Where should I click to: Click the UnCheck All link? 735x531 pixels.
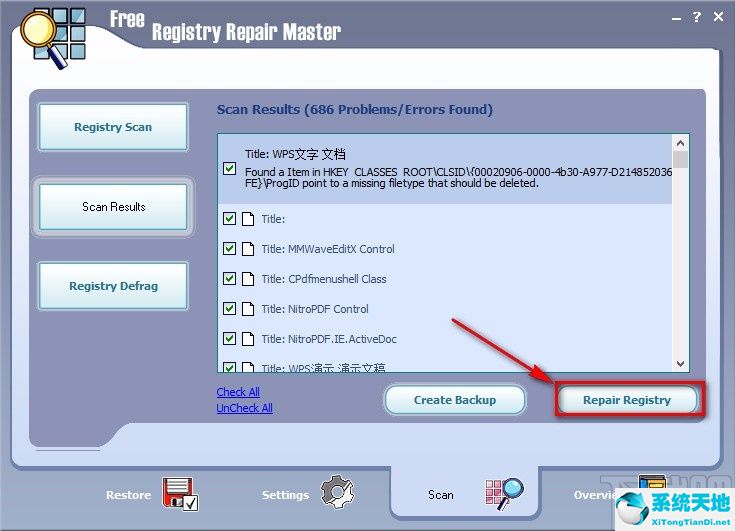tap(244, 408)
